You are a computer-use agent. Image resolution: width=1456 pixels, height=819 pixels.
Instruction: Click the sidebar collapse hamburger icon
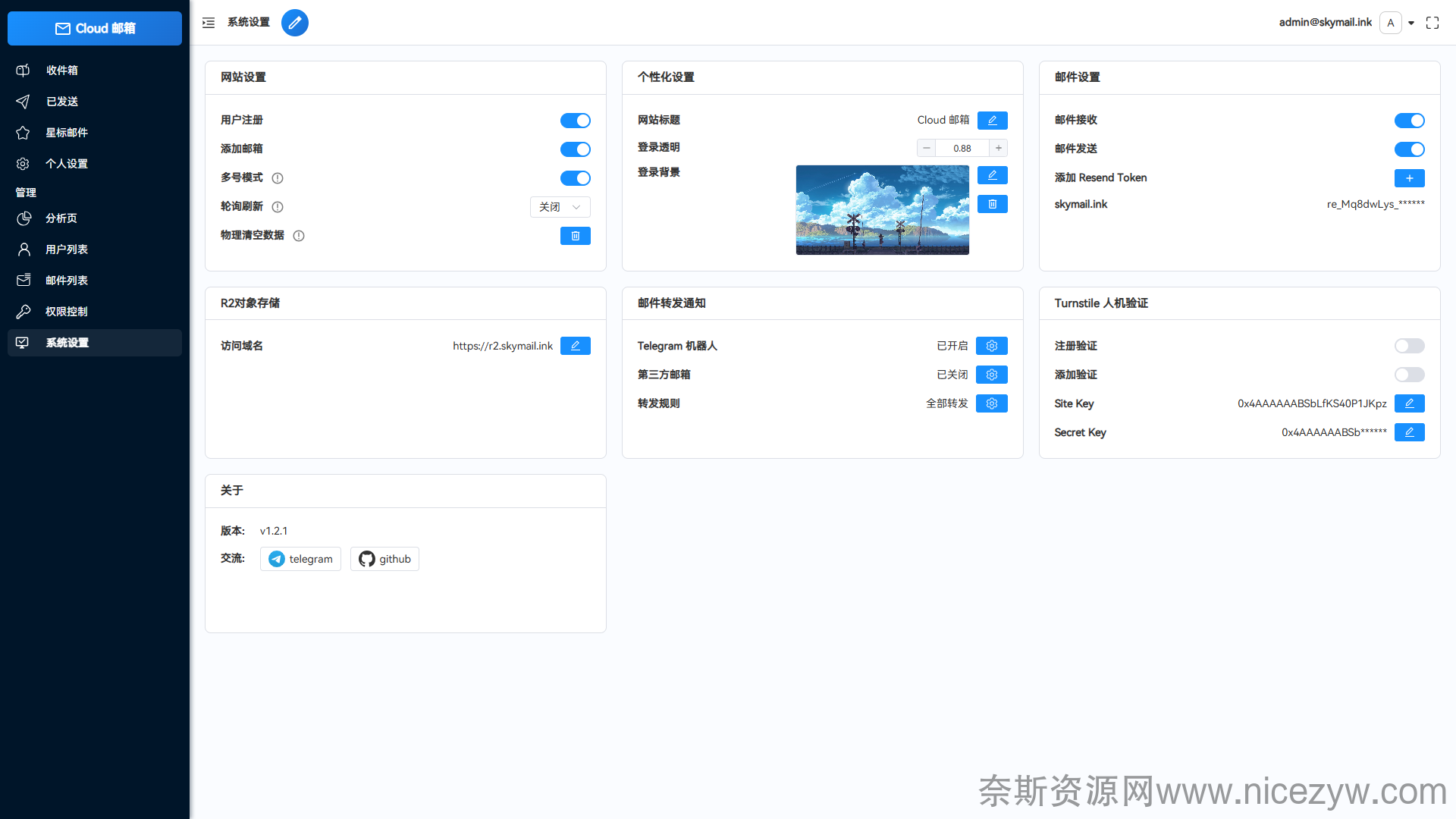(209, 23)
